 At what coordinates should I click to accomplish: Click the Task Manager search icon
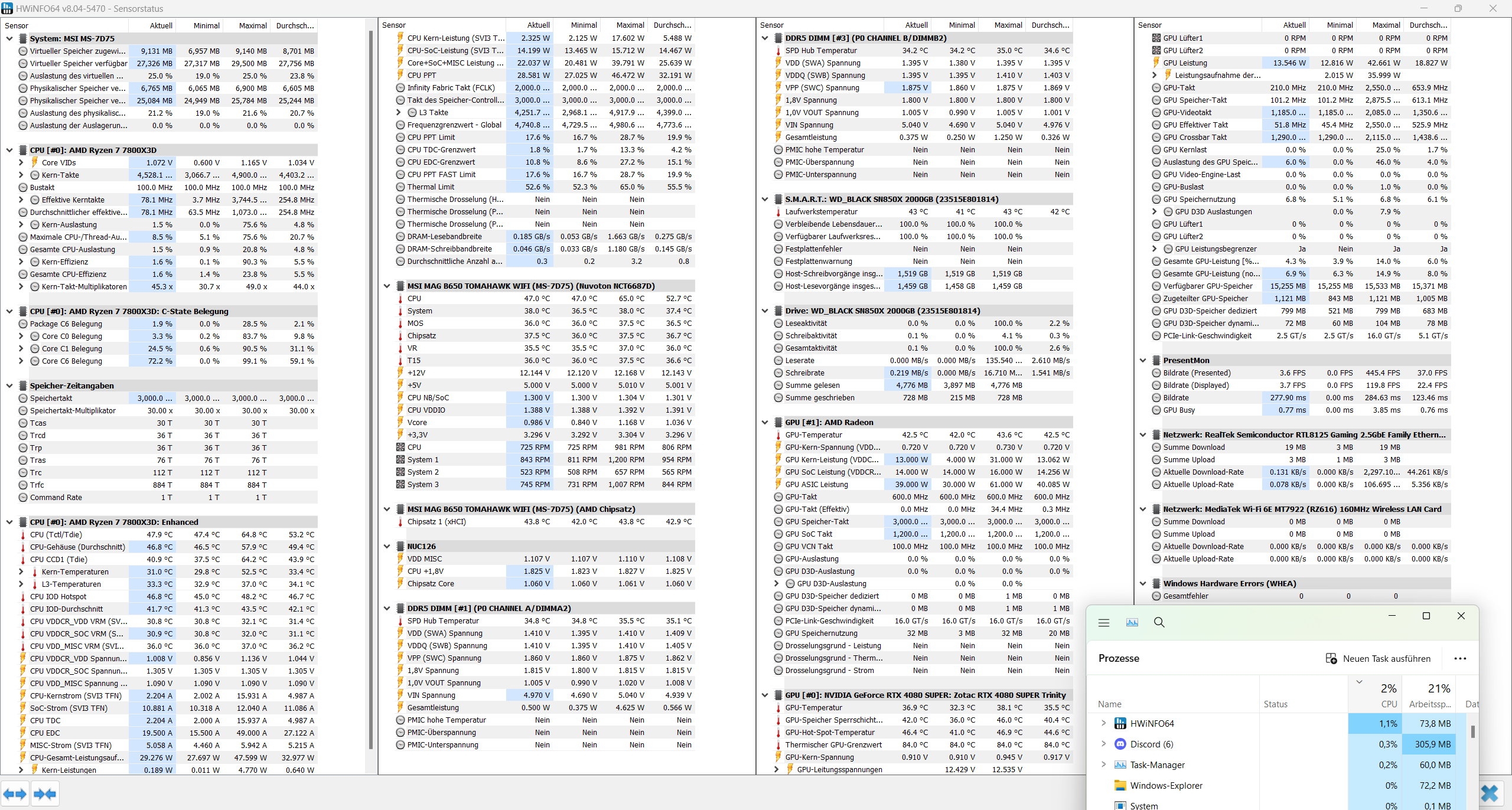[1159, 622]
